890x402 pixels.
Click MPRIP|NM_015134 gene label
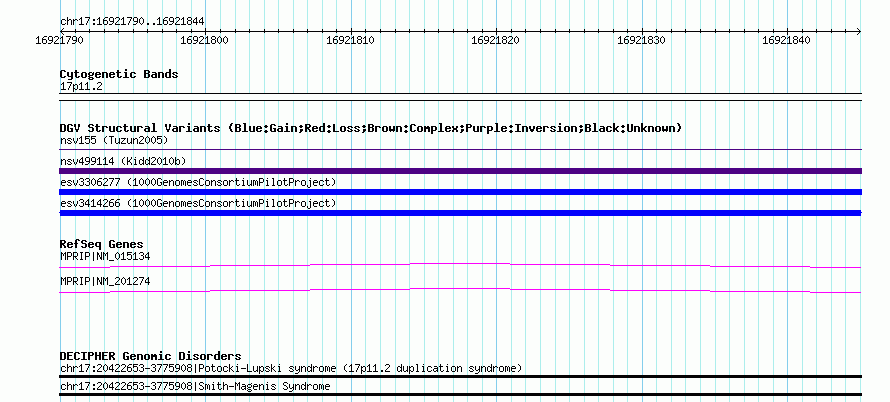tap(105, 256)
